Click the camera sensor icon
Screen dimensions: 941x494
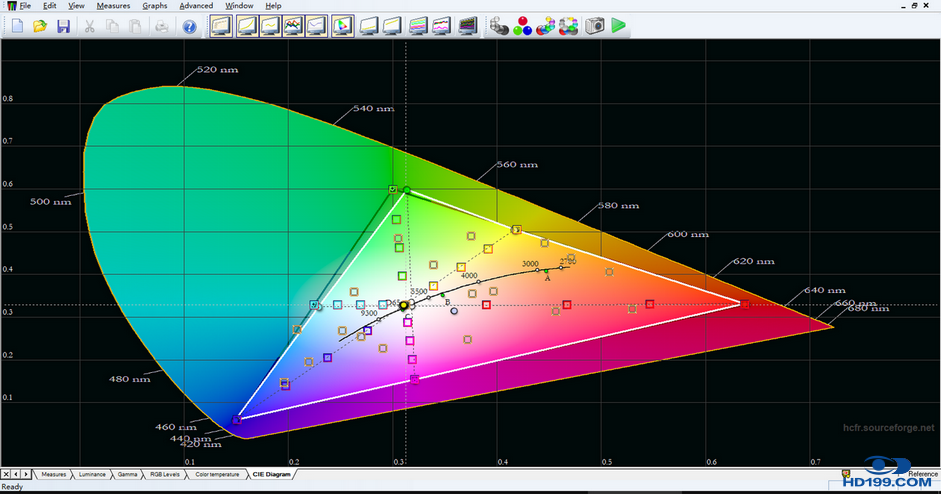595,26
